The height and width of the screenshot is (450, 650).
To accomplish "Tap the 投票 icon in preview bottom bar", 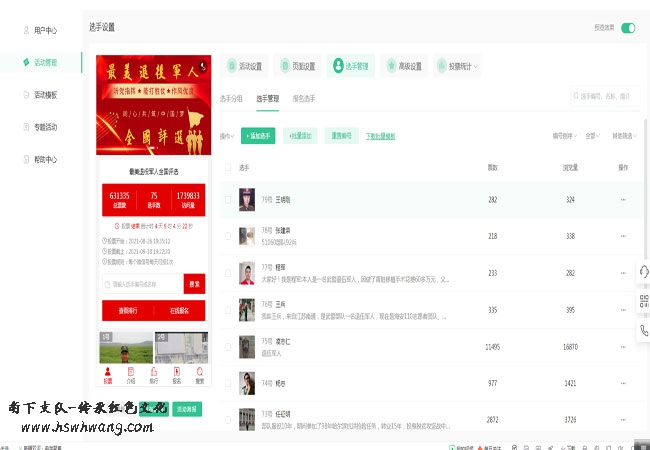I will [107, 375].
